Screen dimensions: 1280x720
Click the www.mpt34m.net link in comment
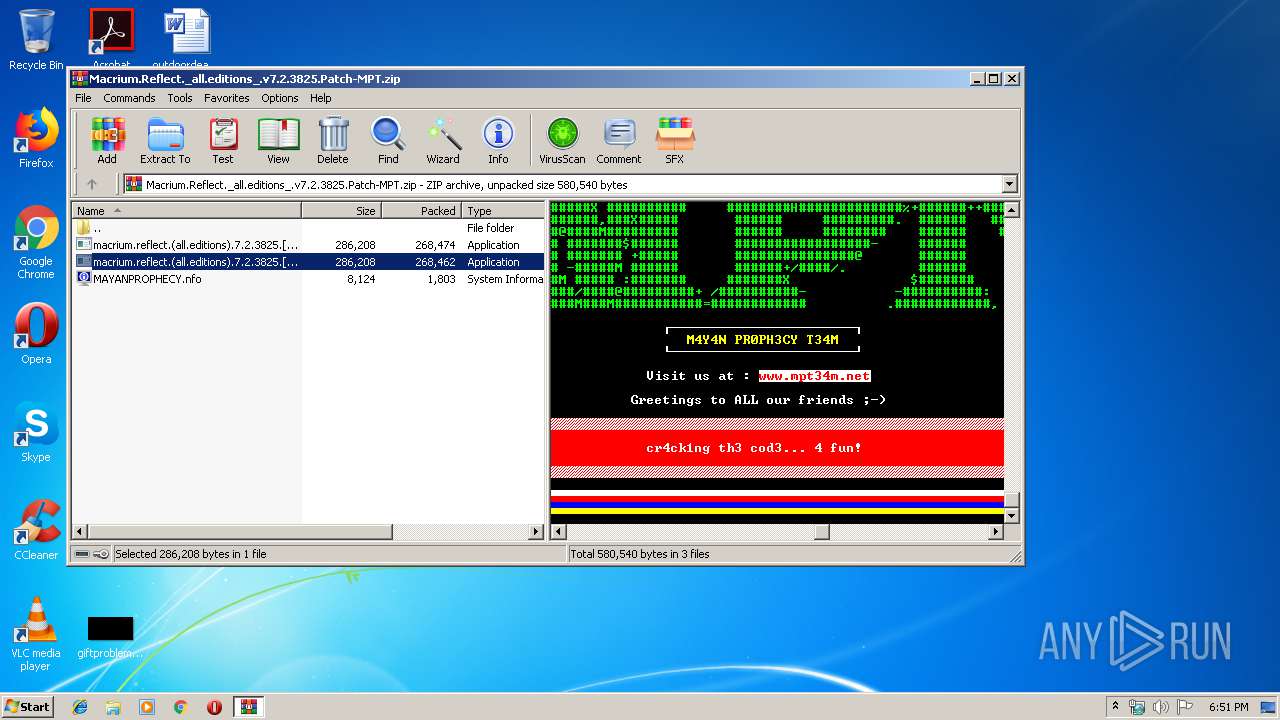click(814, 376)
